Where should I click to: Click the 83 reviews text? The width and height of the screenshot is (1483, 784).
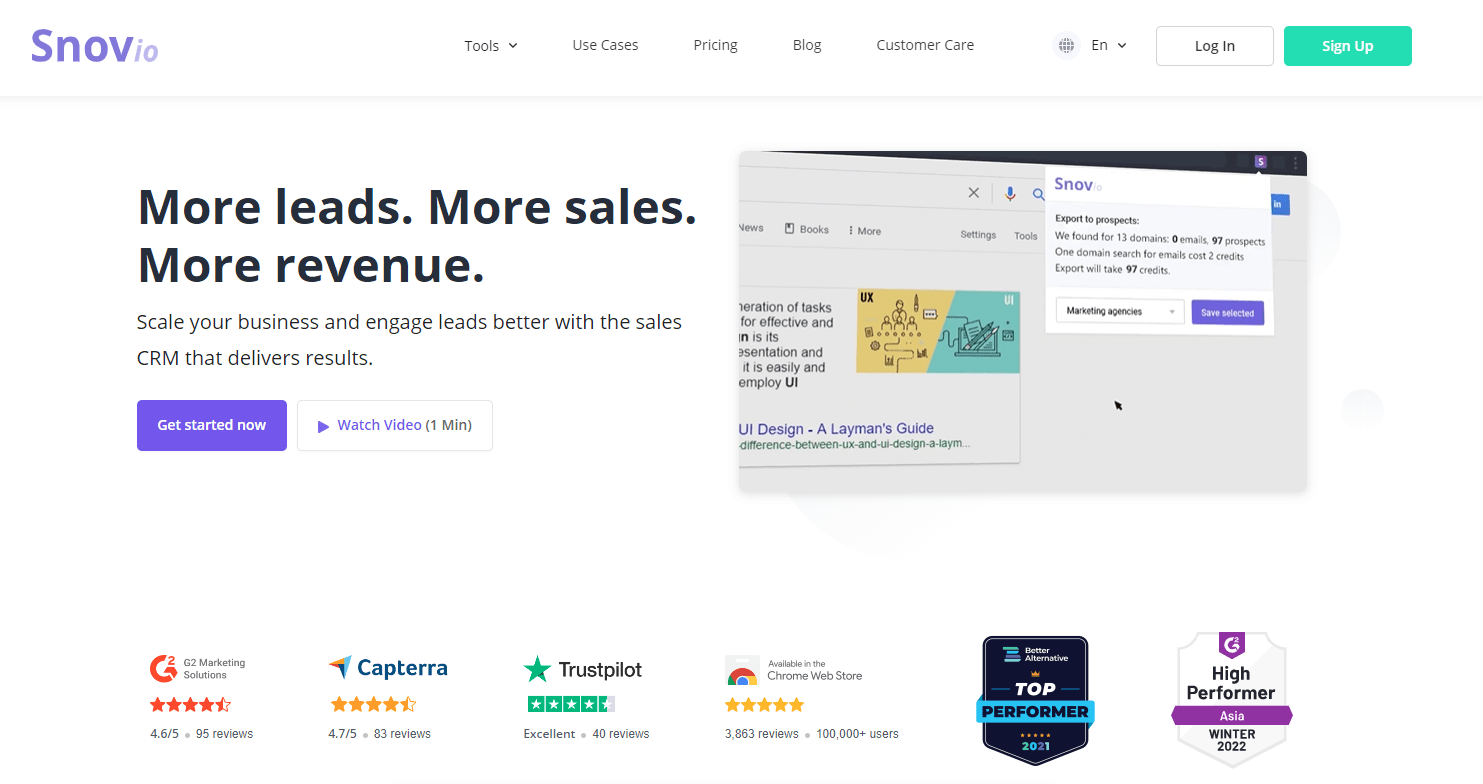(x=402, y=734)
